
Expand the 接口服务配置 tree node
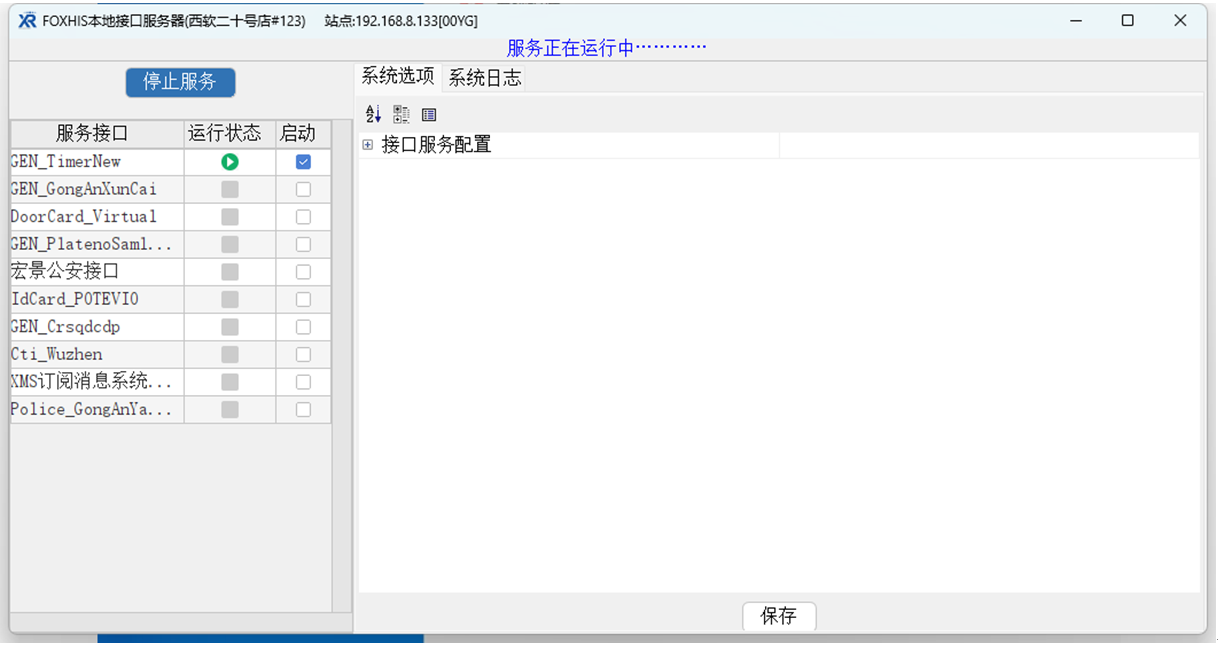click(x=366, y=144)
